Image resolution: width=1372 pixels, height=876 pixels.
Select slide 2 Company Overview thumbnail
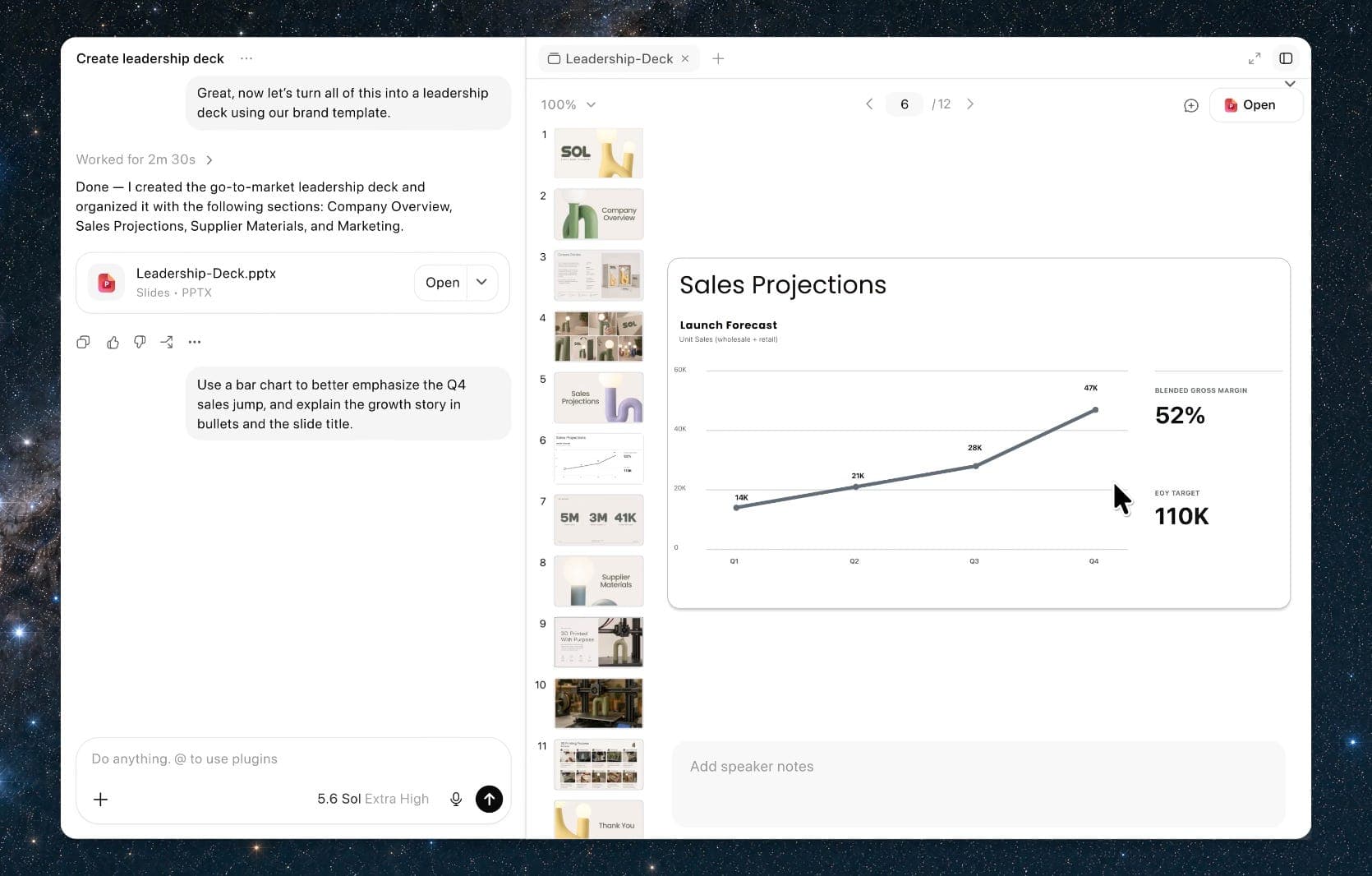click(599, 214)
